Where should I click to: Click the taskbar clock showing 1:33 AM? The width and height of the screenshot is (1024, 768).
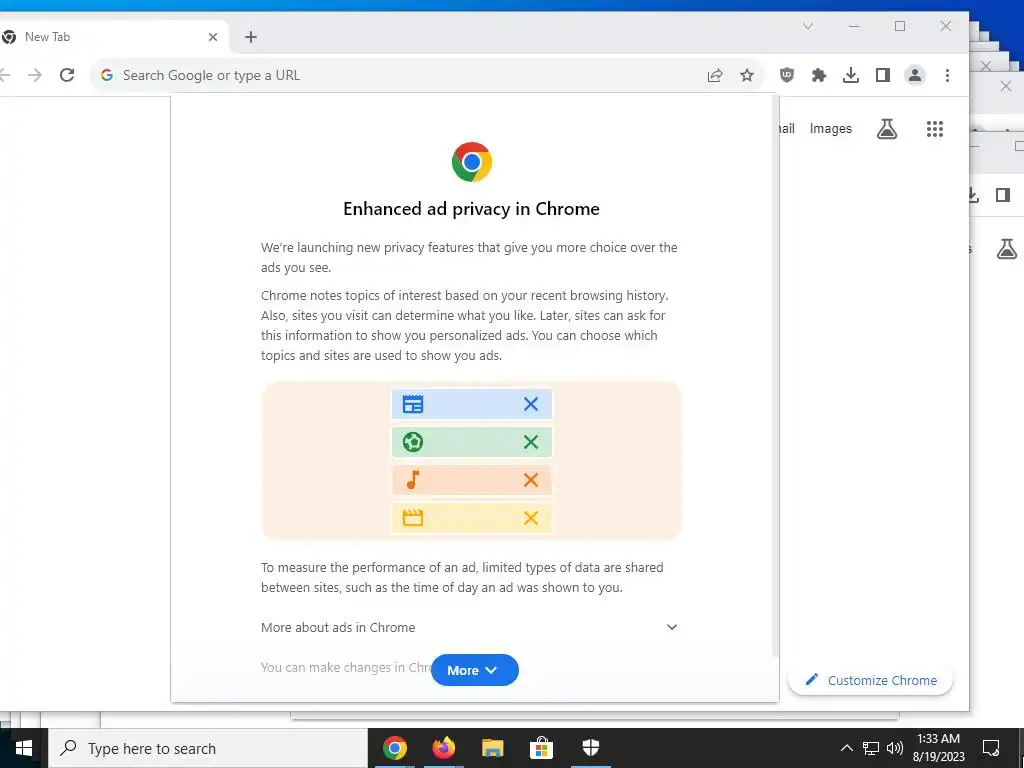click(x=938, y=748)
